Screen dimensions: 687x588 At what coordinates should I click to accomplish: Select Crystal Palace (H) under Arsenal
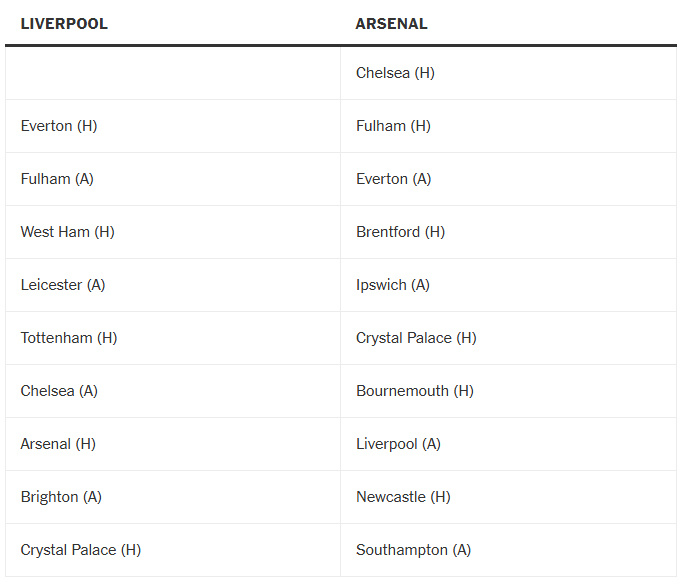[416, 338]
